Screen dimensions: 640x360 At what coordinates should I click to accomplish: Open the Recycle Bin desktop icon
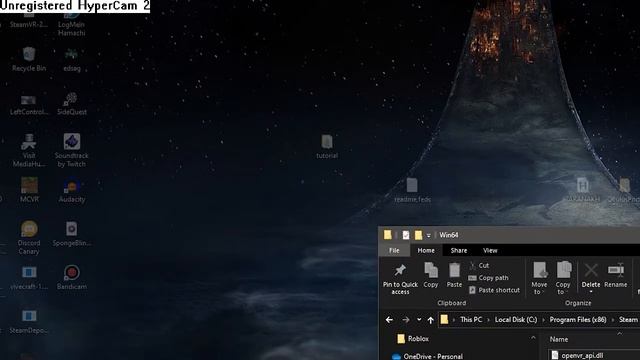(29, 59)
